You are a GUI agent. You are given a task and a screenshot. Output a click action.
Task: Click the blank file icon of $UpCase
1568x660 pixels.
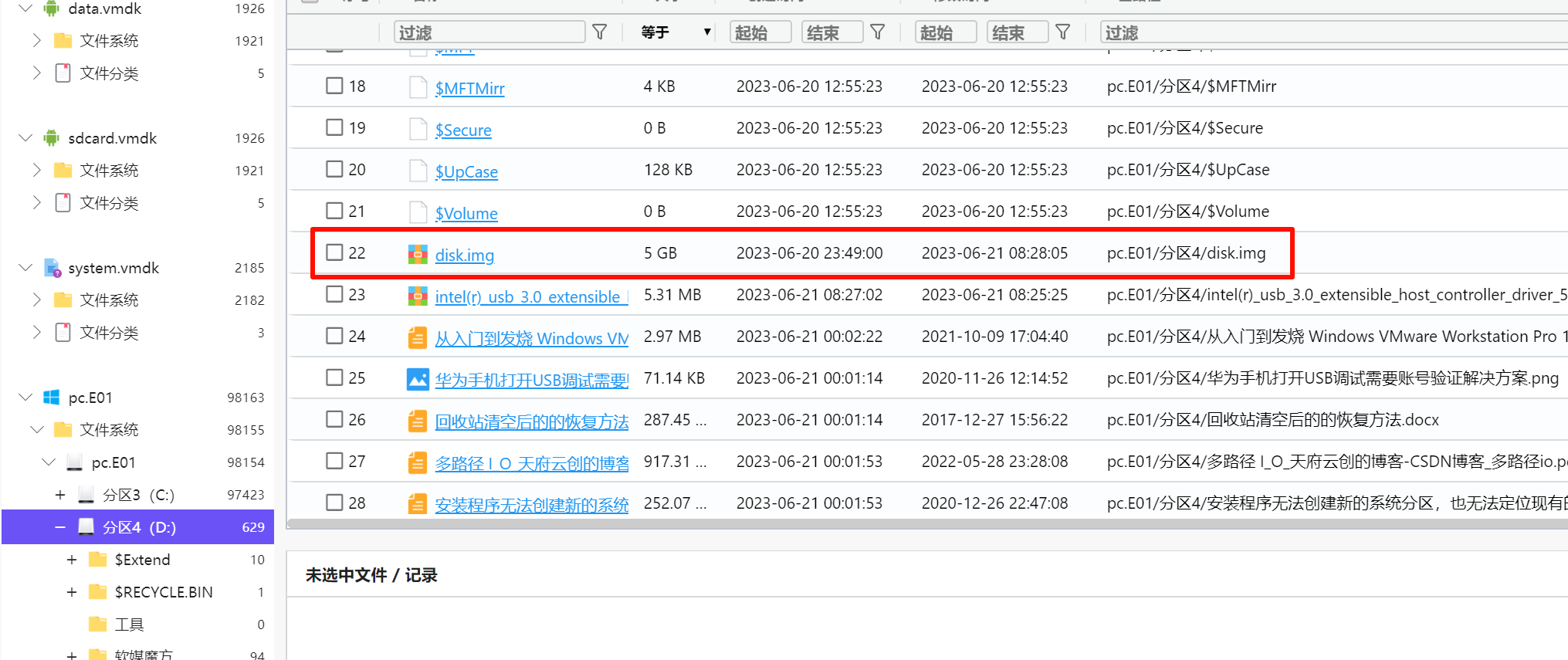418,171
